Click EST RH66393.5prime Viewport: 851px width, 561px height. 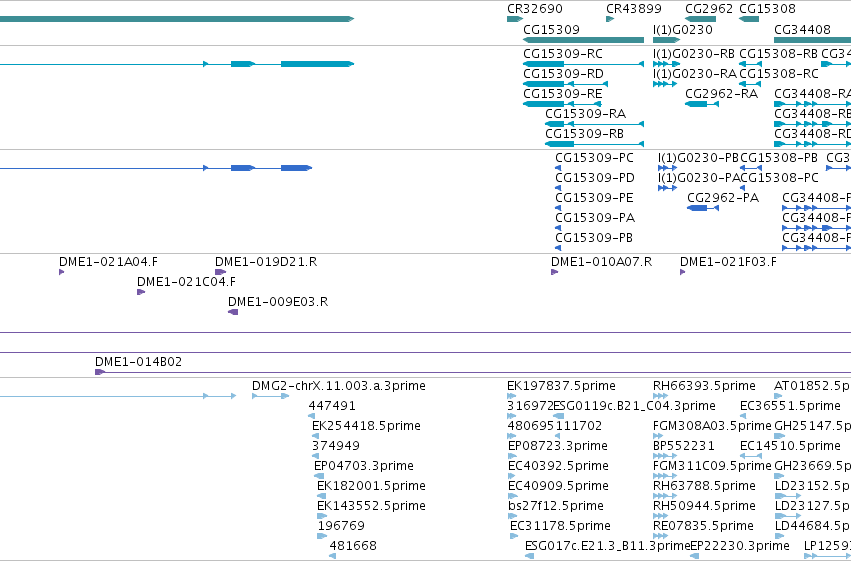pyautogui.click(x=661, y=397)
